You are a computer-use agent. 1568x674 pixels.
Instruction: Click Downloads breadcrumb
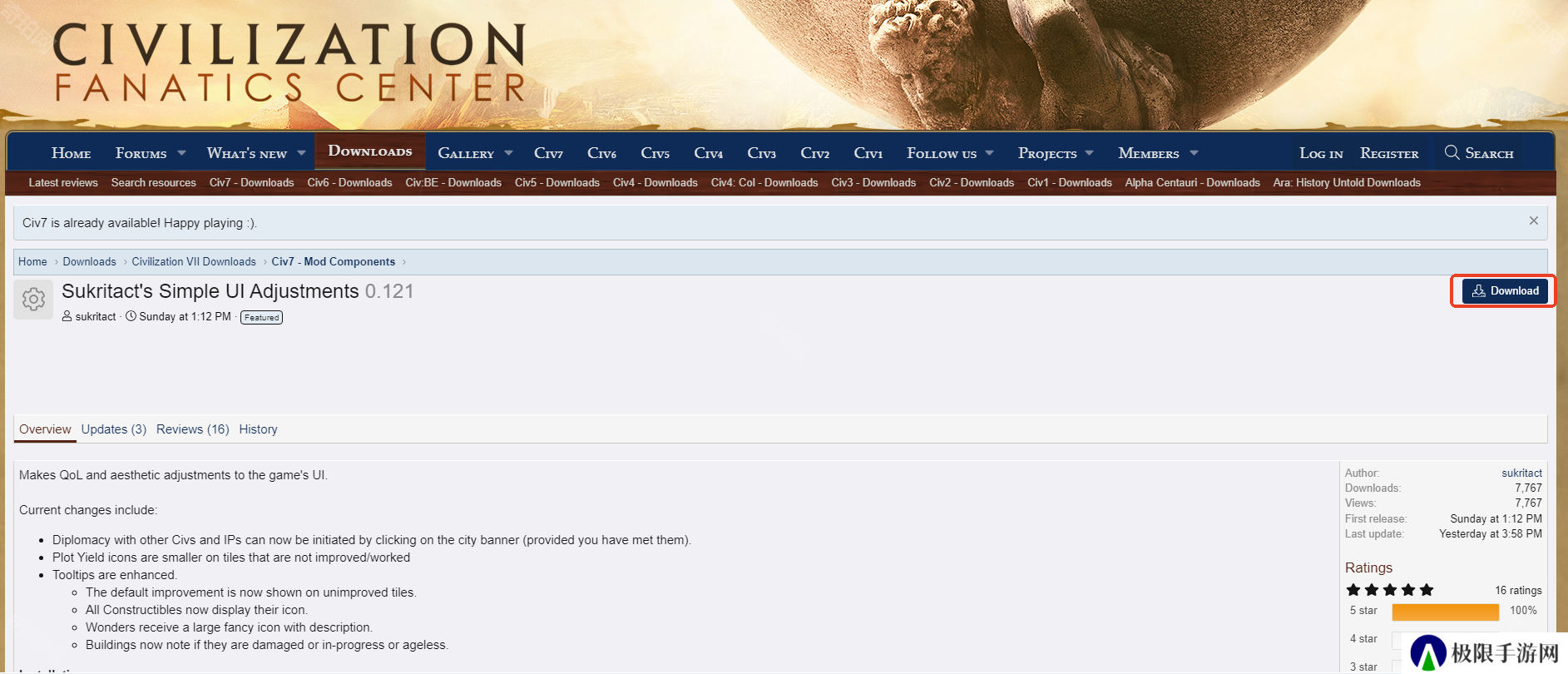click(x=89, y=261)
